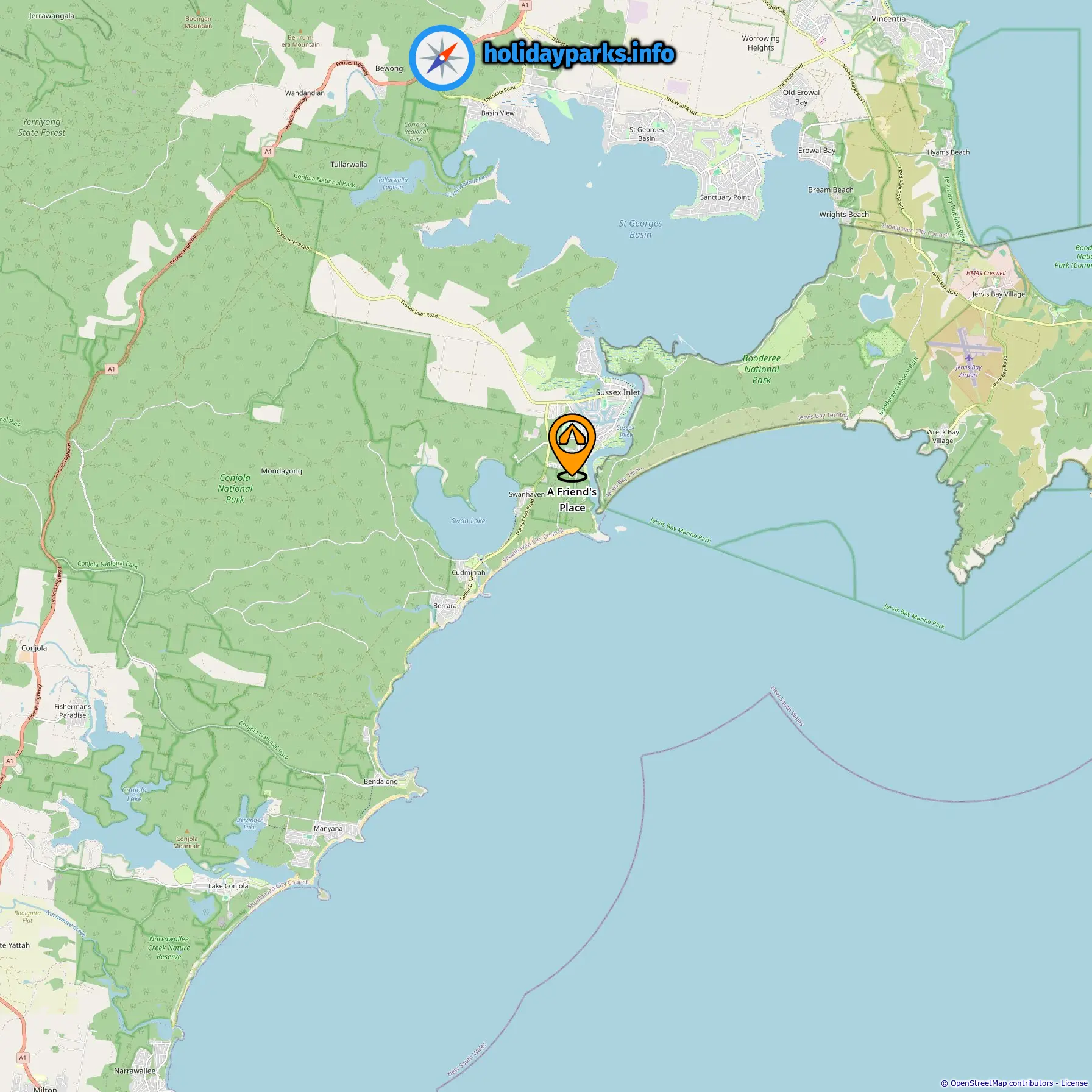The image size is (1092, 1092).
Task: Click the Lake Conjola town label
Action: (228, 886)
